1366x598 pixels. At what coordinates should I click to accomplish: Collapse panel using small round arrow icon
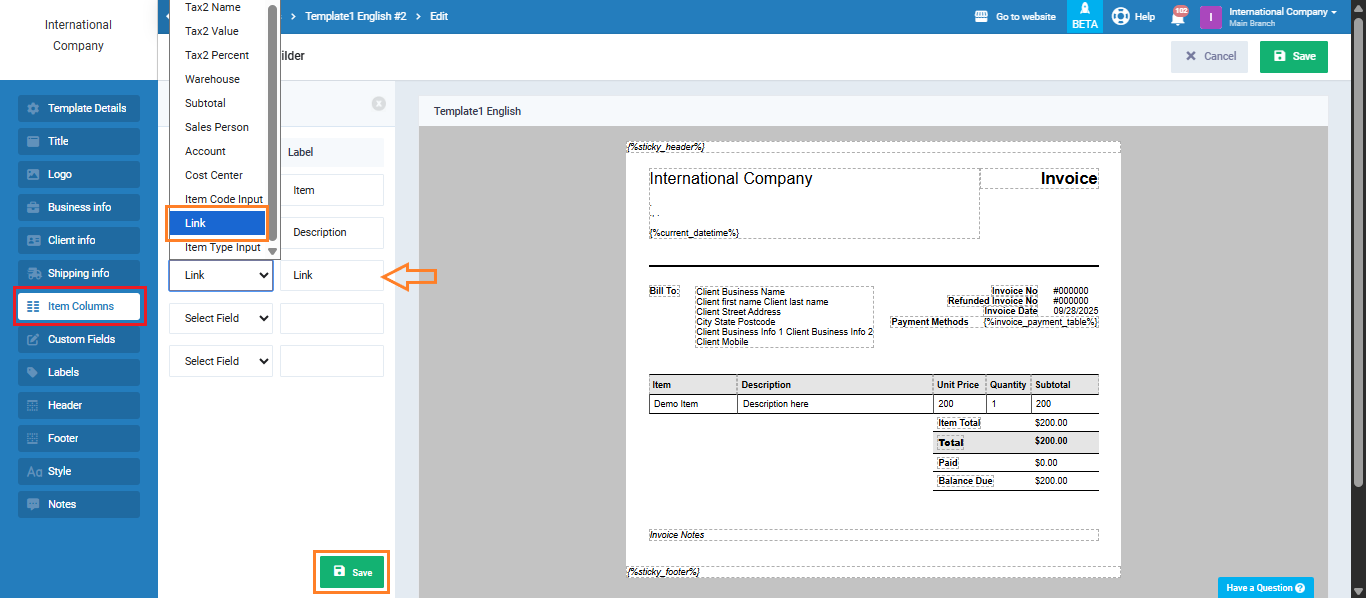tap(378, 103)
